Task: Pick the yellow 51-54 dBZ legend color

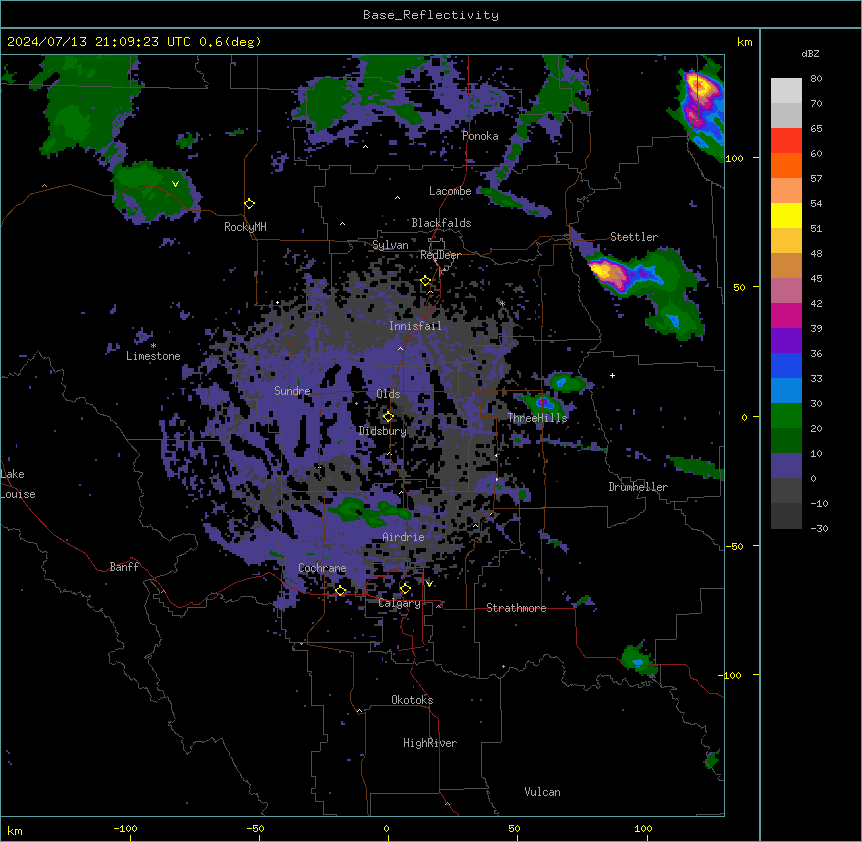Action: click(x=786, y=216)
